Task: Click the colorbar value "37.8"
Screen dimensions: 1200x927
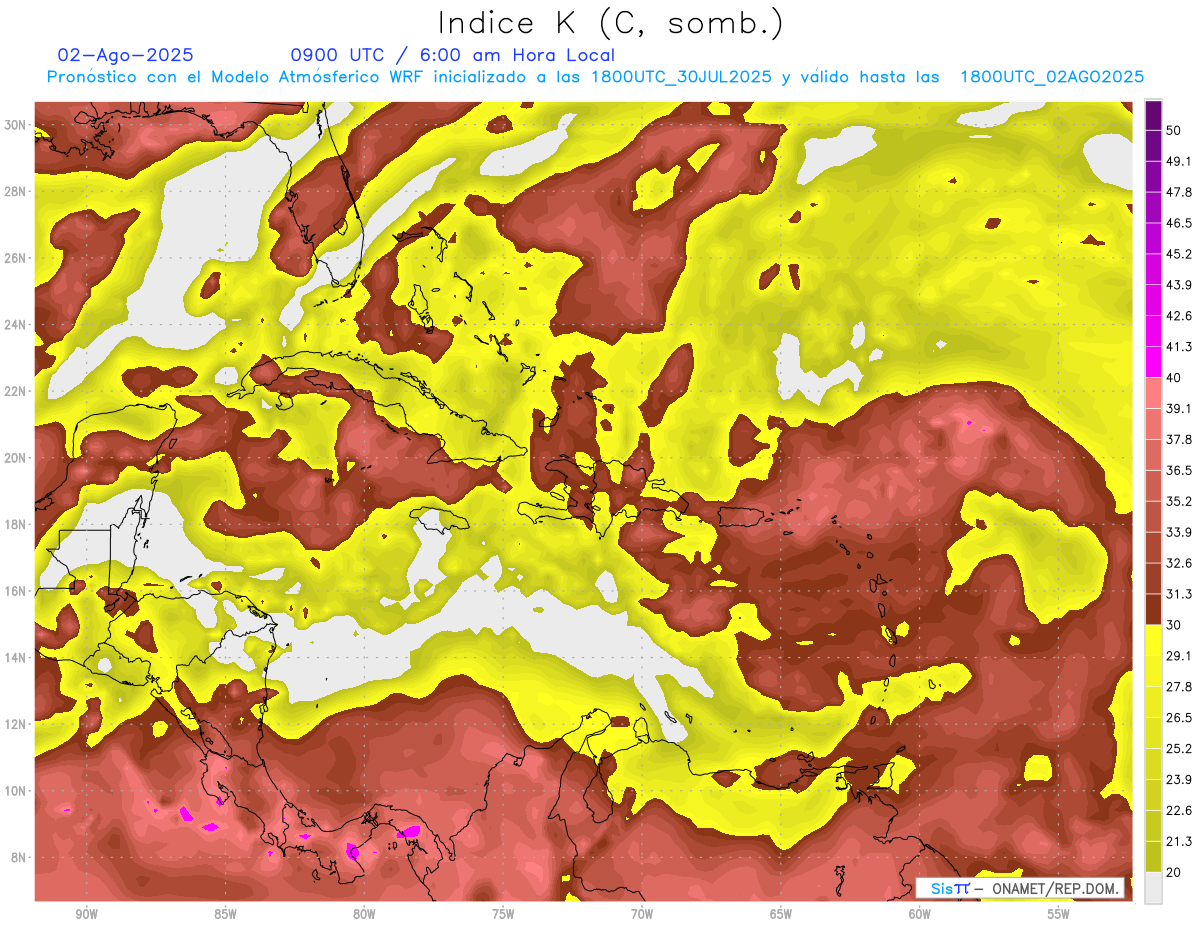Action: tap(1179, 439)
